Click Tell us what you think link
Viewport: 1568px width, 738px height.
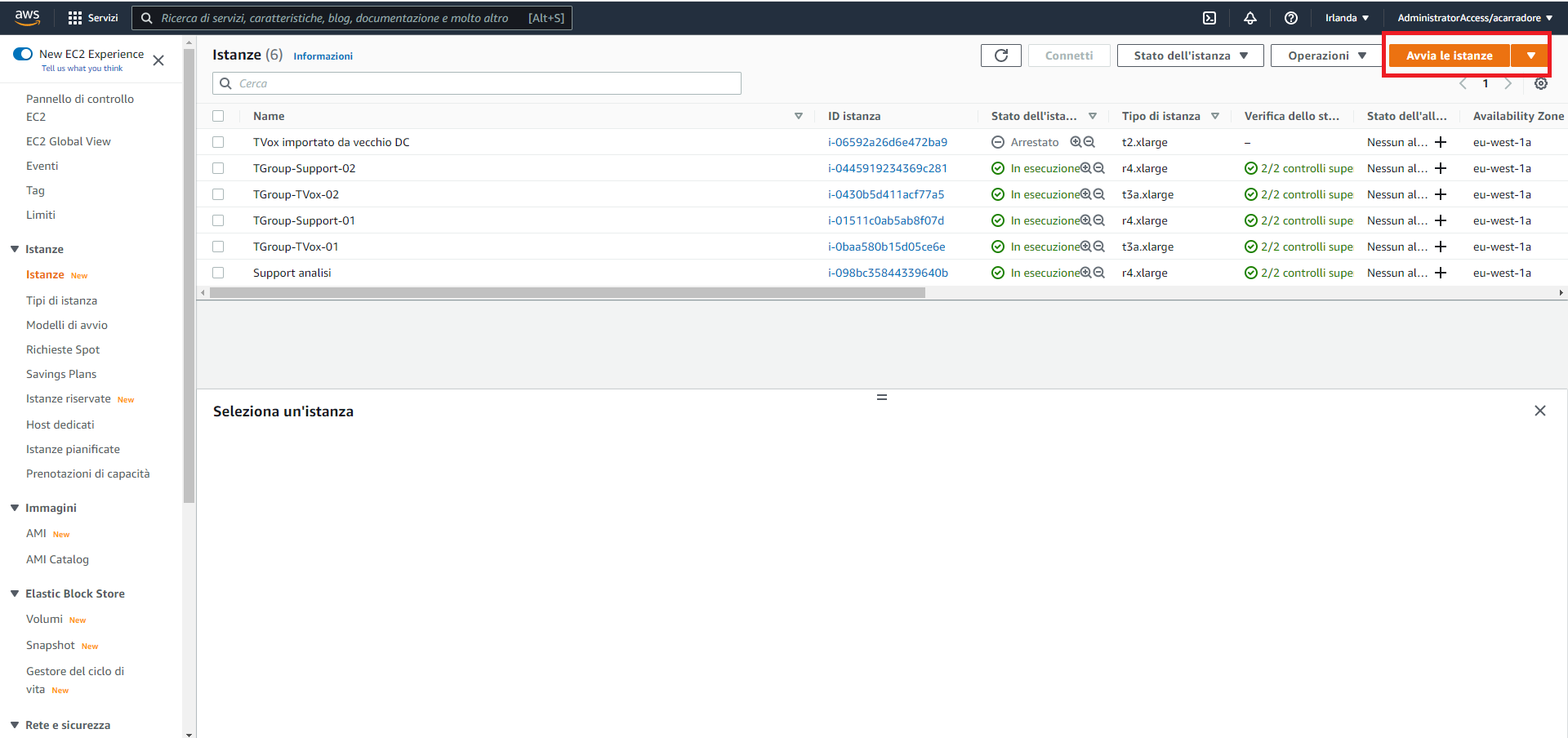[82, 69]
